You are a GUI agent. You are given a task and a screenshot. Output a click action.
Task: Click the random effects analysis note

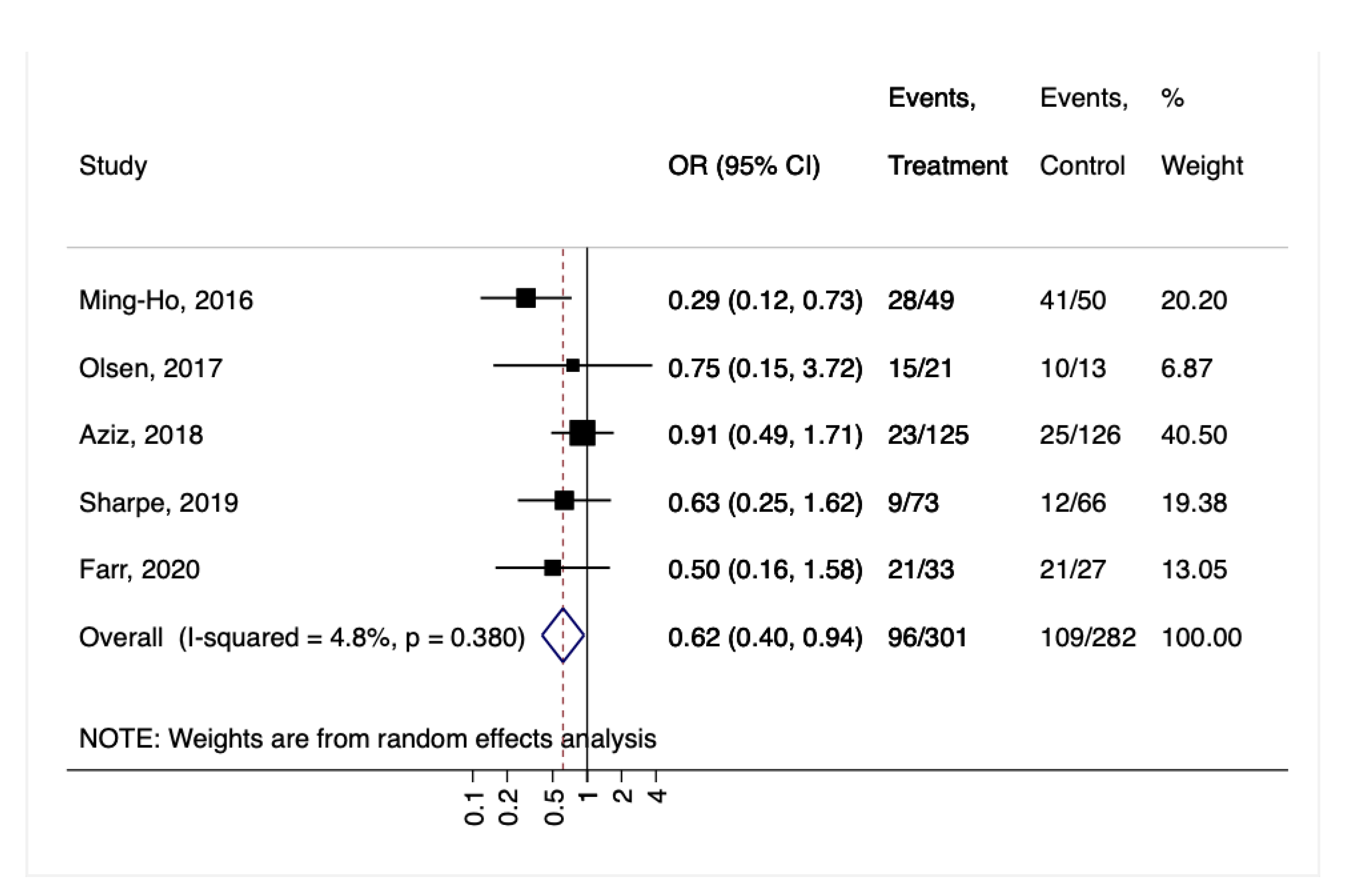coord(367,738)
